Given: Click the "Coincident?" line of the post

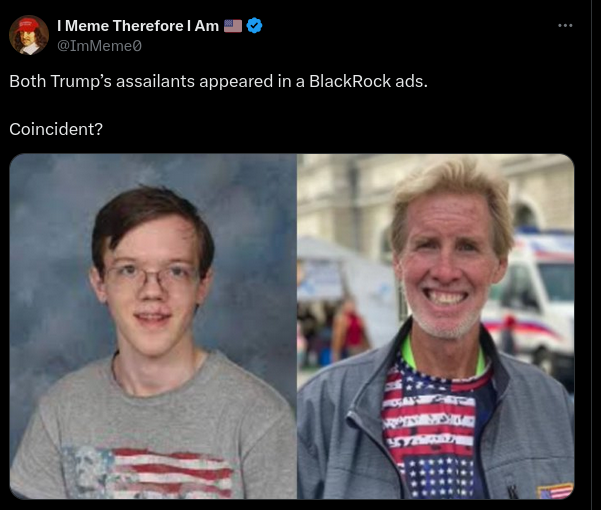Looking at the screenshot, I should [x=56, y=129].
